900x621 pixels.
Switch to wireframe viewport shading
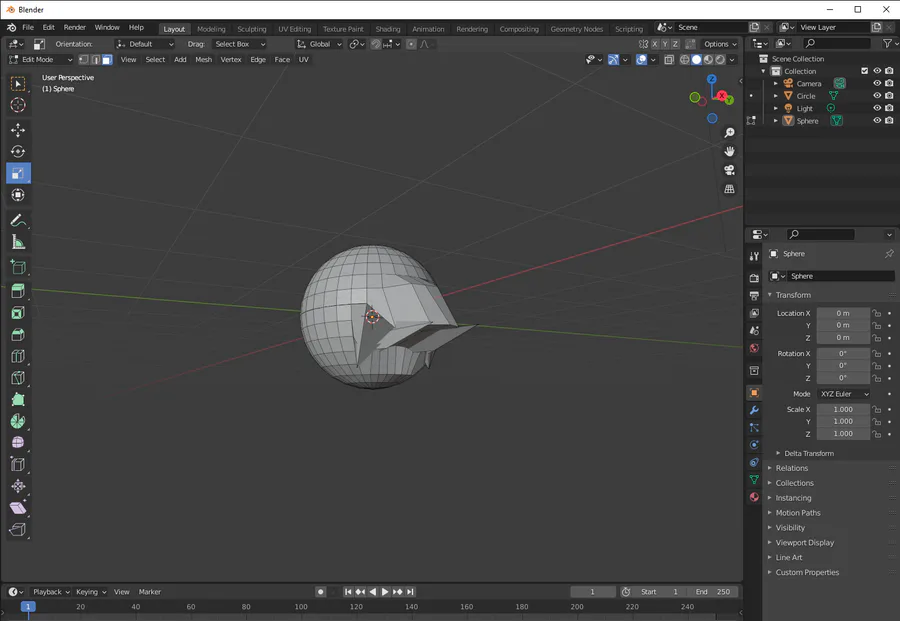click(x=685, y=60)
